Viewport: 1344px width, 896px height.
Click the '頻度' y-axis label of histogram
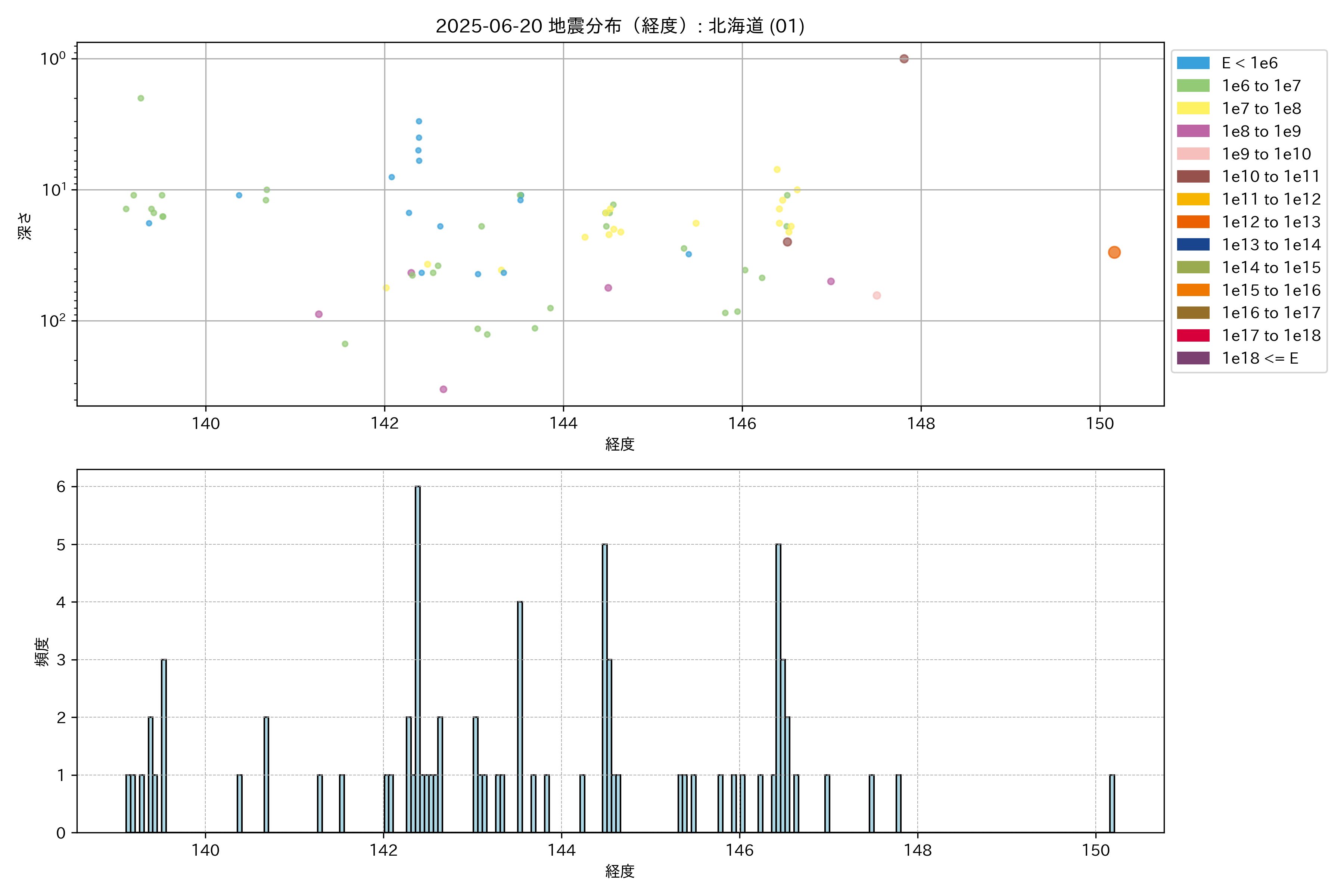click(42, 652)
